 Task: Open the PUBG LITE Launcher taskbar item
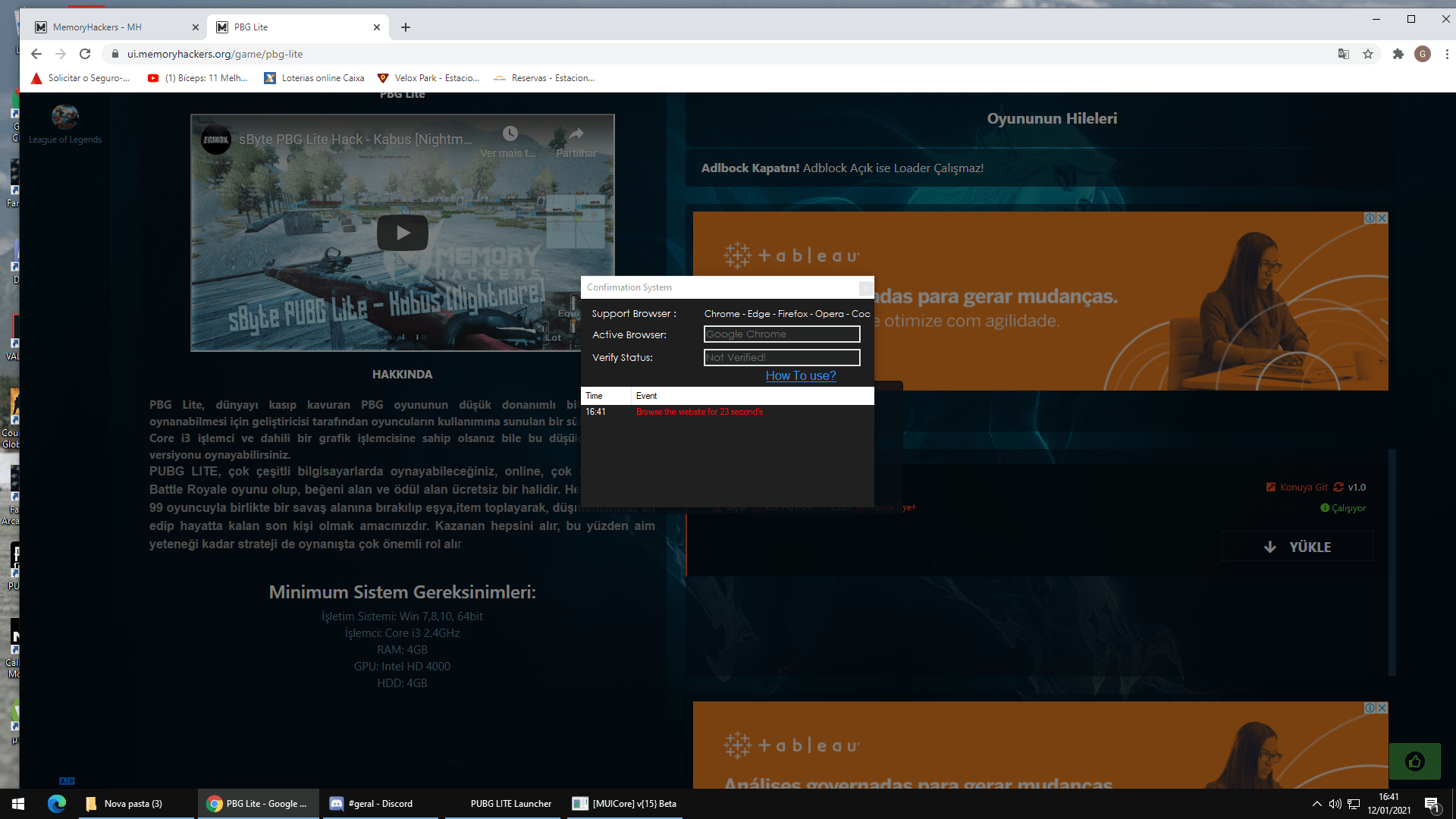coord(503,804)
